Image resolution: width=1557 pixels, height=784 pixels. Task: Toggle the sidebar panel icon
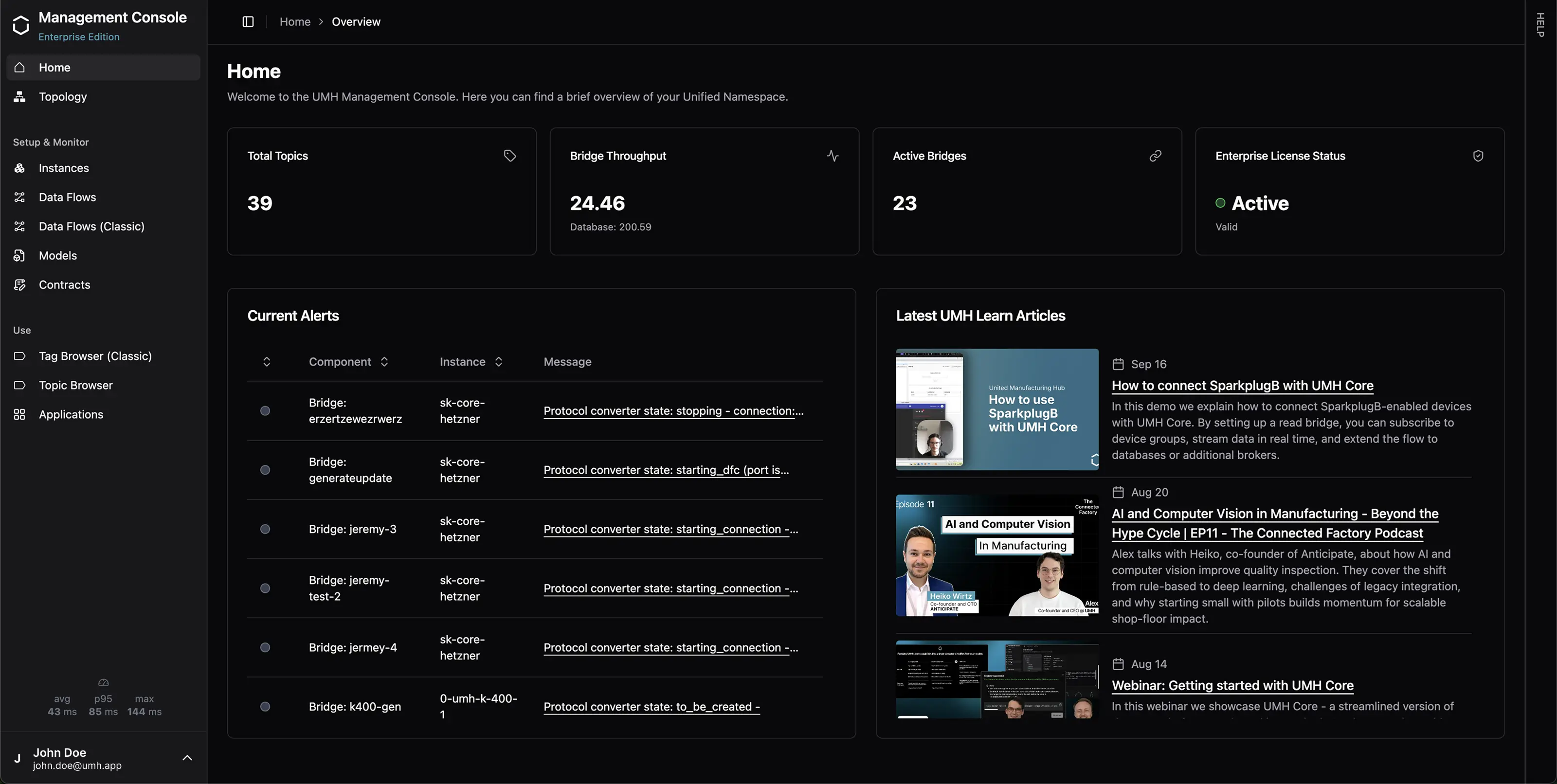[248, 22]
